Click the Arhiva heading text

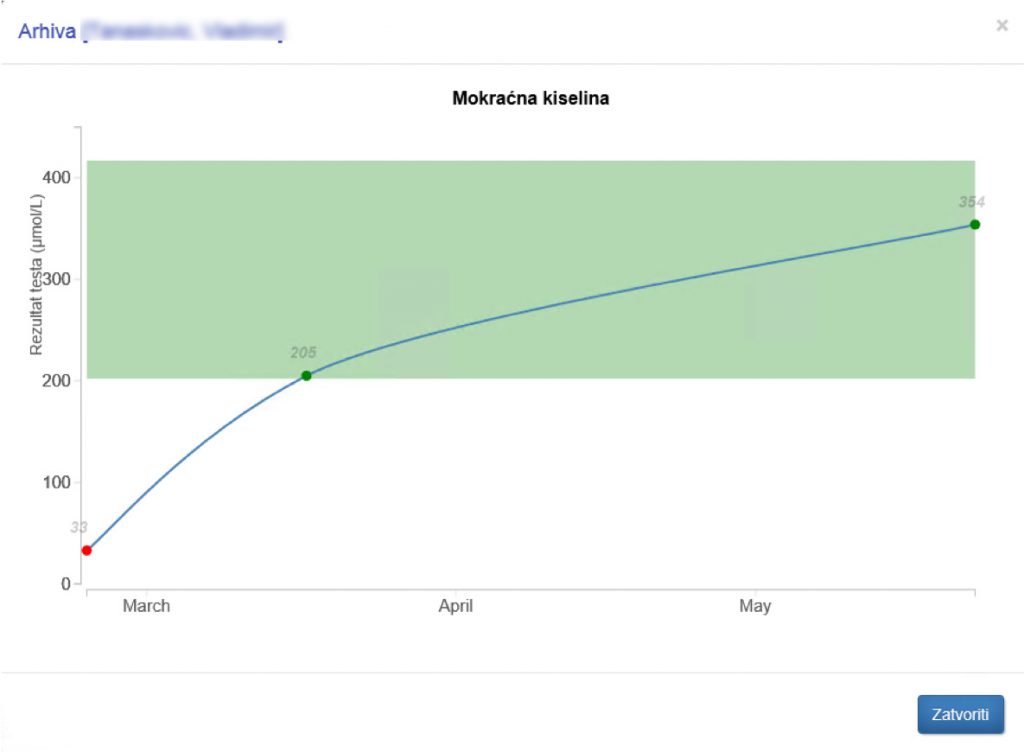pyautogui.click(x=46, y=32)
